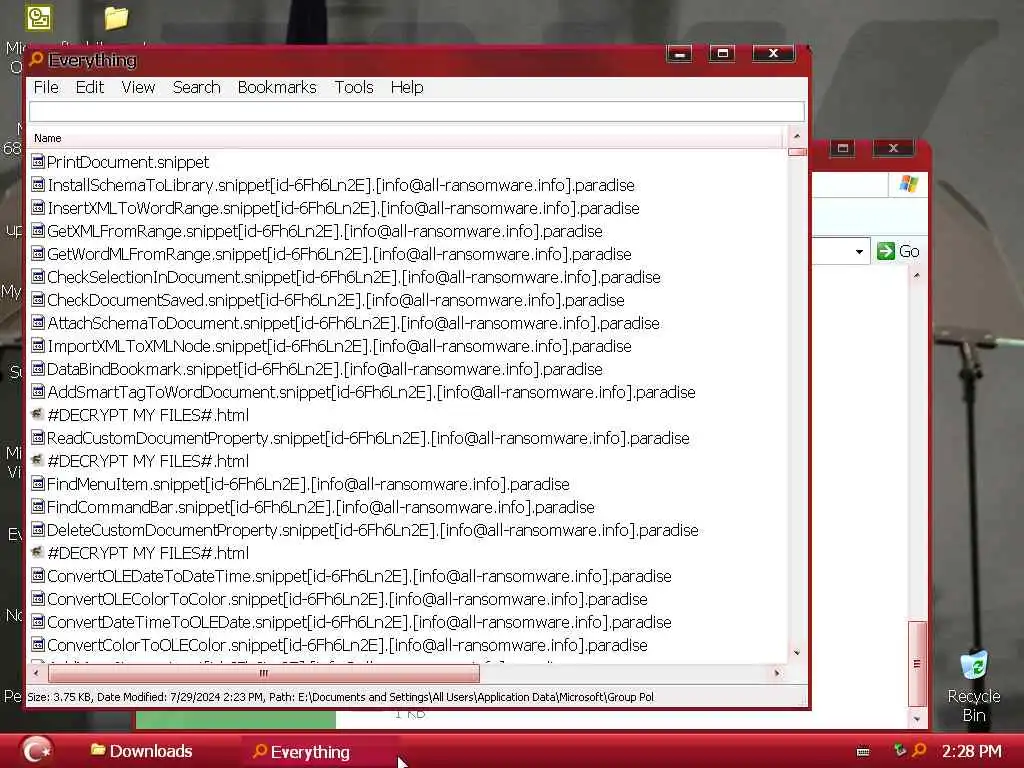Viewport: 1024px width, 768px height.
Task: Select the InstallSchemaToLibrary.snippet paradise file name
Action: pyautogui.click(x=341, y=185)
